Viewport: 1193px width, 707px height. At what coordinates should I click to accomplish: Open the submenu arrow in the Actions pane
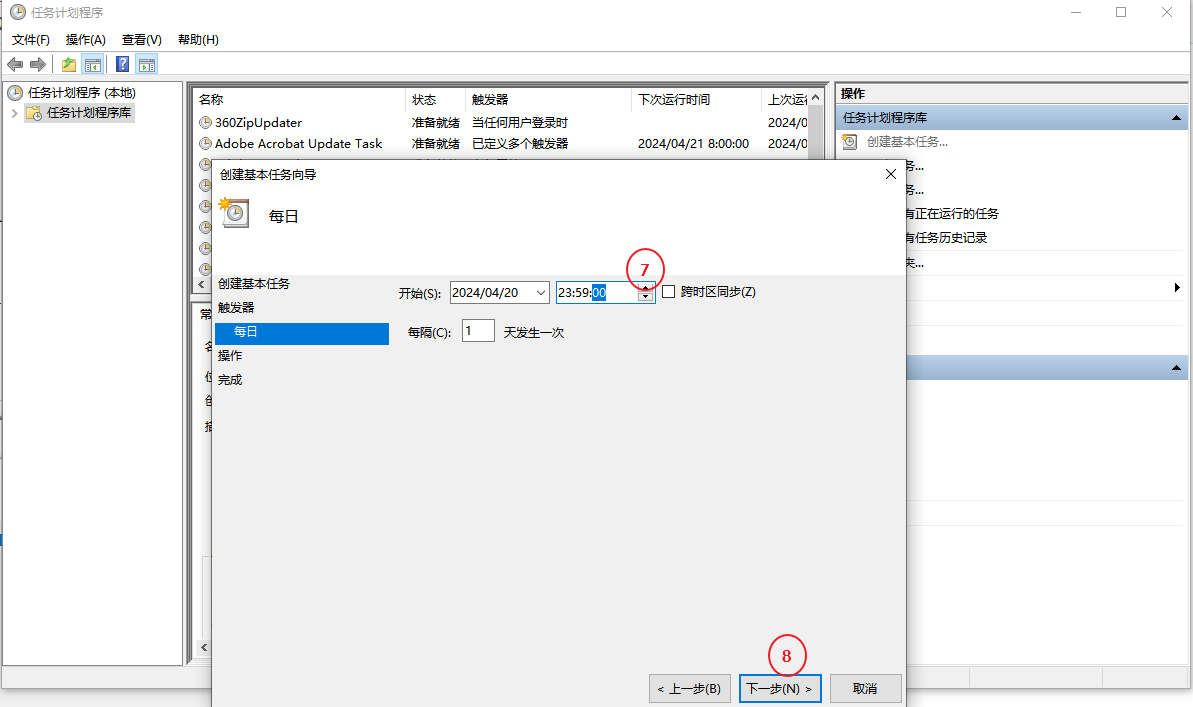point(1177,288)
